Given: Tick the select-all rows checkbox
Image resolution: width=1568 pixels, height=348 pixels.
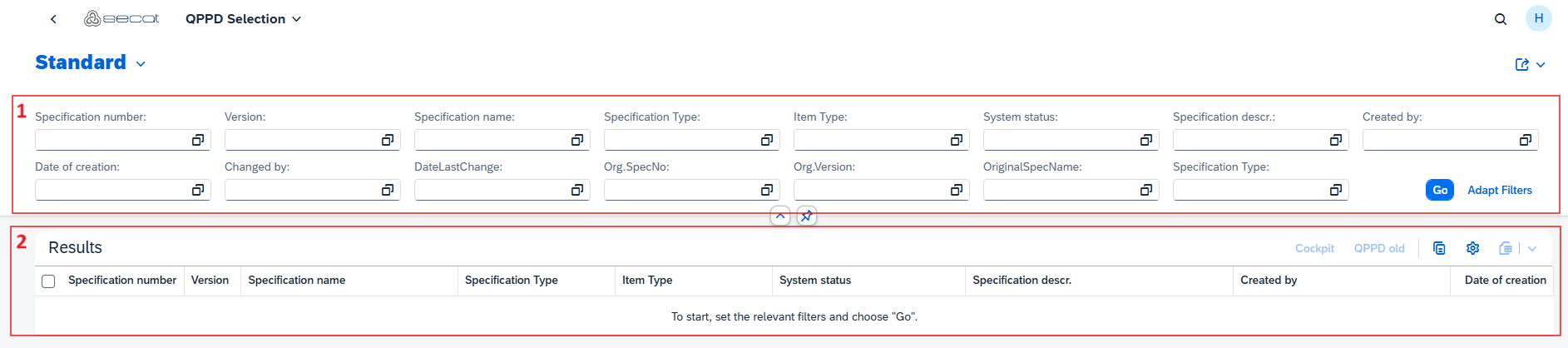Looking at the screenshot, I should (48, 281).
